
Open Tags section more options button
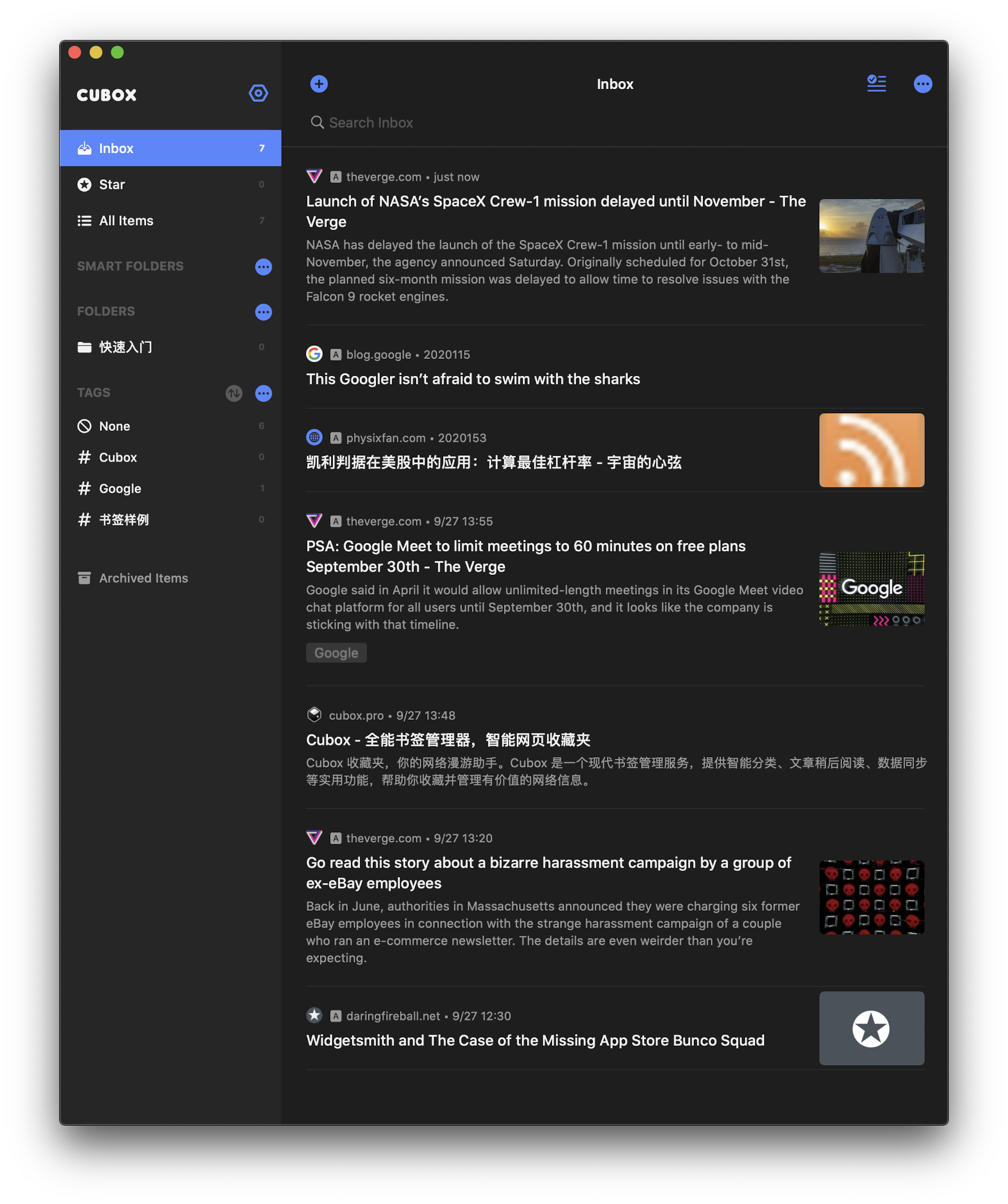point(263,394)
